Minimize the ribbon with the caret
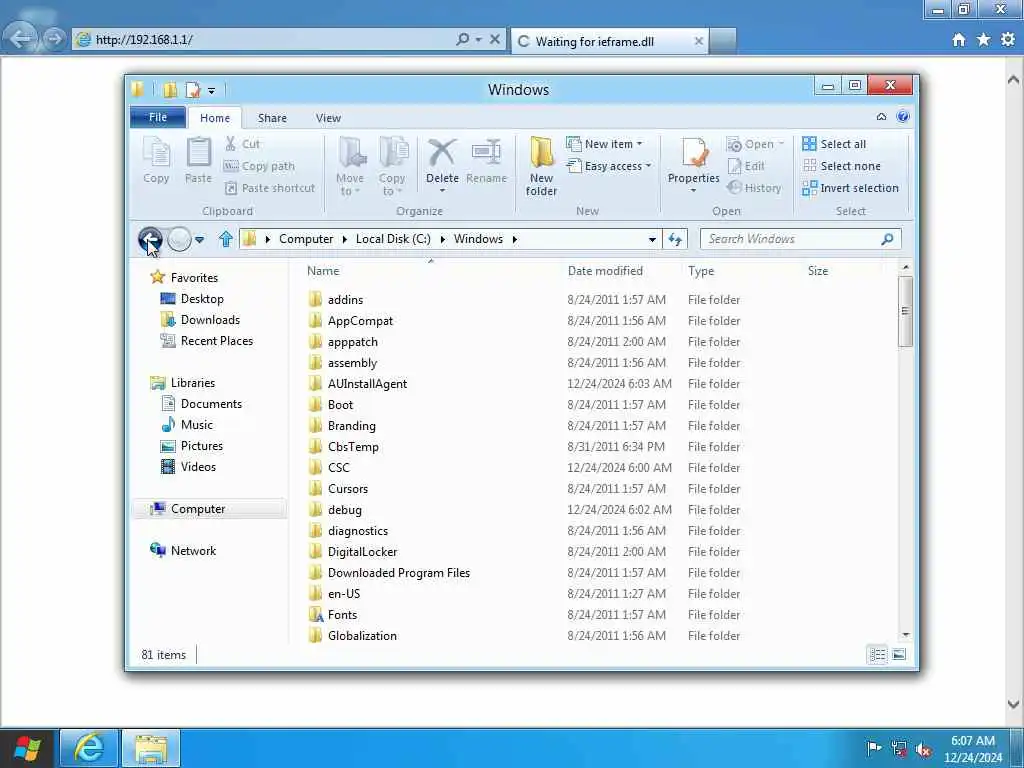This screenshot has height=768, width=1024. (x=881, y=117)
